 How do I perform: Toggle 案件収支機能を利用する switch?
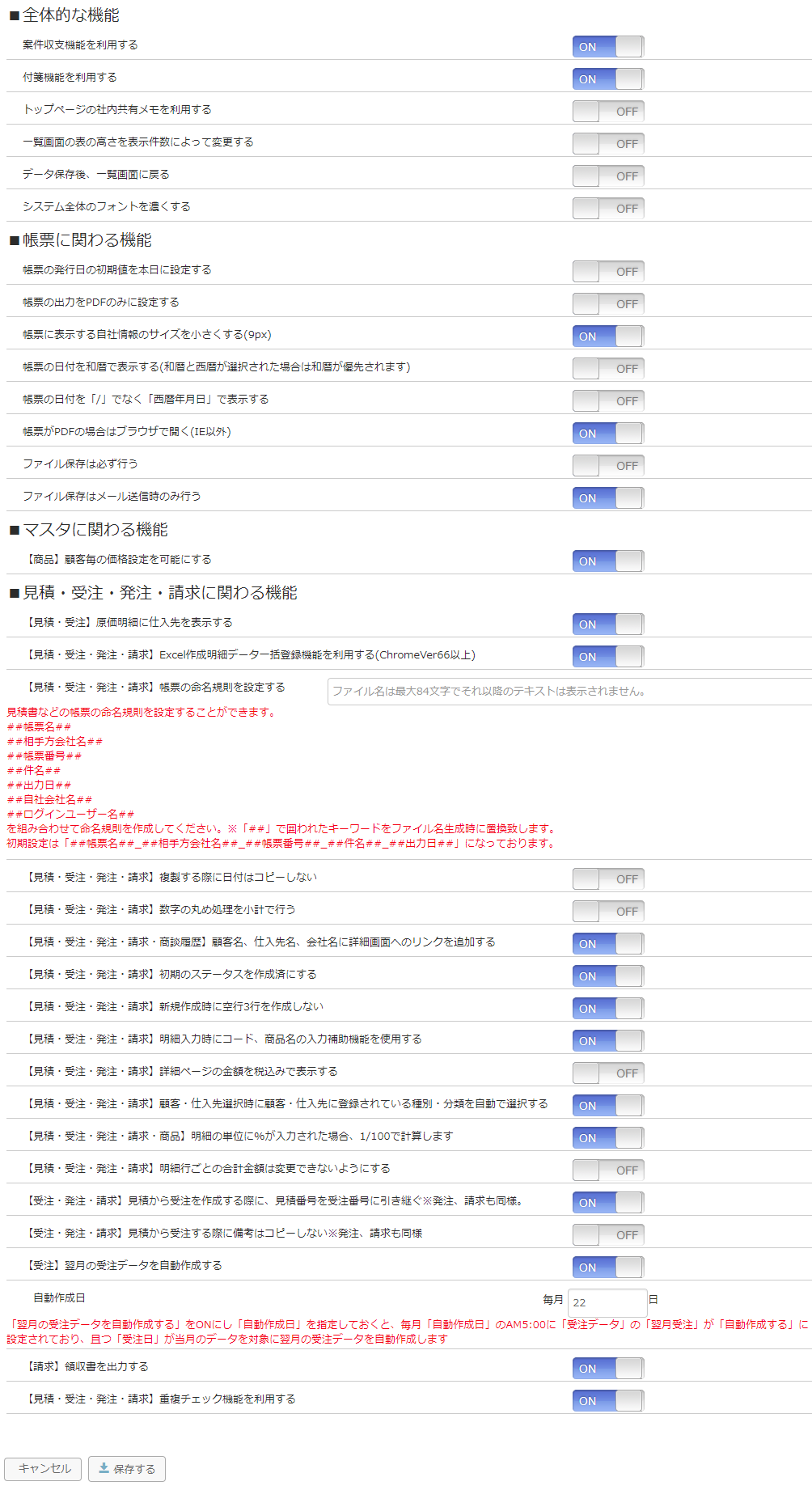608,47
